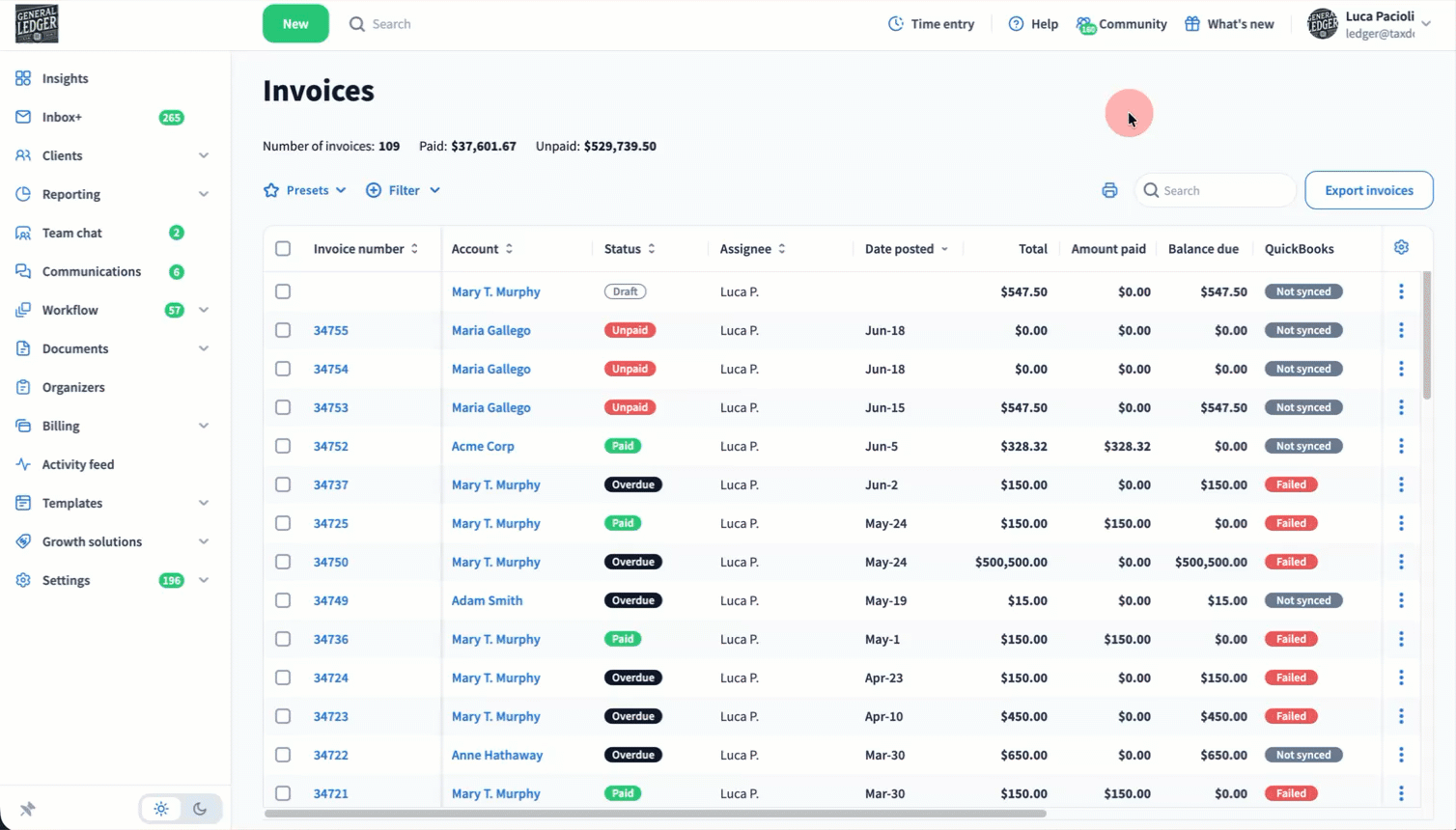Click the printer icon above the table
The height and width of the screenshot is (830, 1456).
1109,190
